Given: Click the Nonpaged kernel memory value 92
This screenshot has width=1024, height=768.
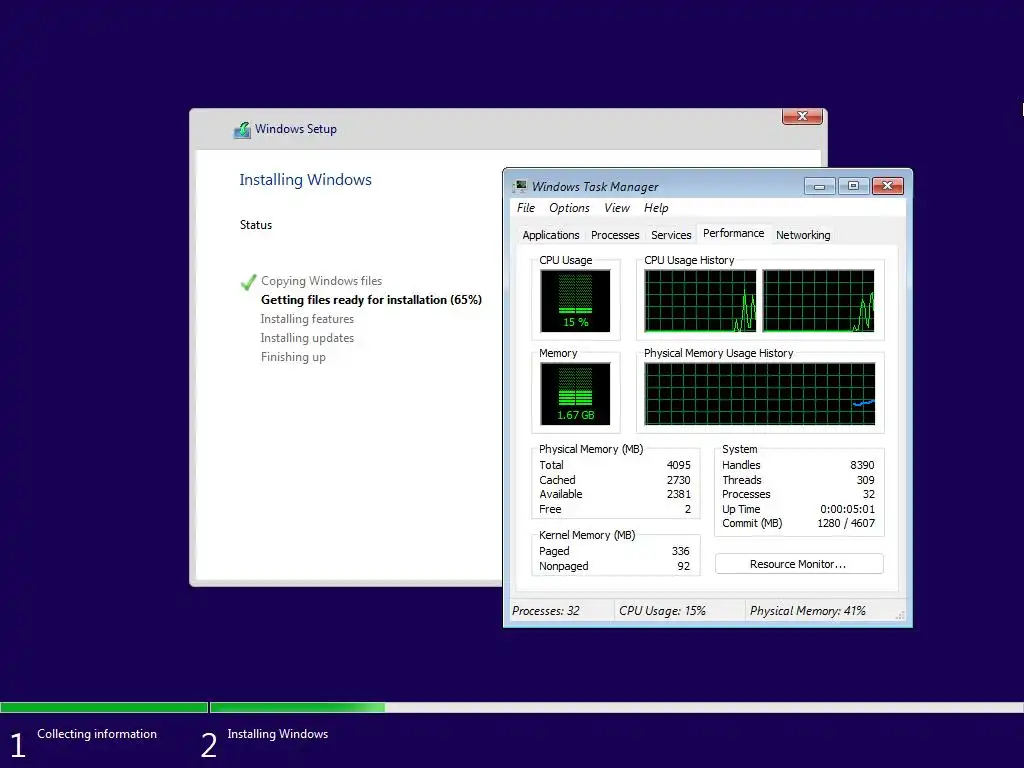Looking at the screenshot, I should click(x=683, y=566).
